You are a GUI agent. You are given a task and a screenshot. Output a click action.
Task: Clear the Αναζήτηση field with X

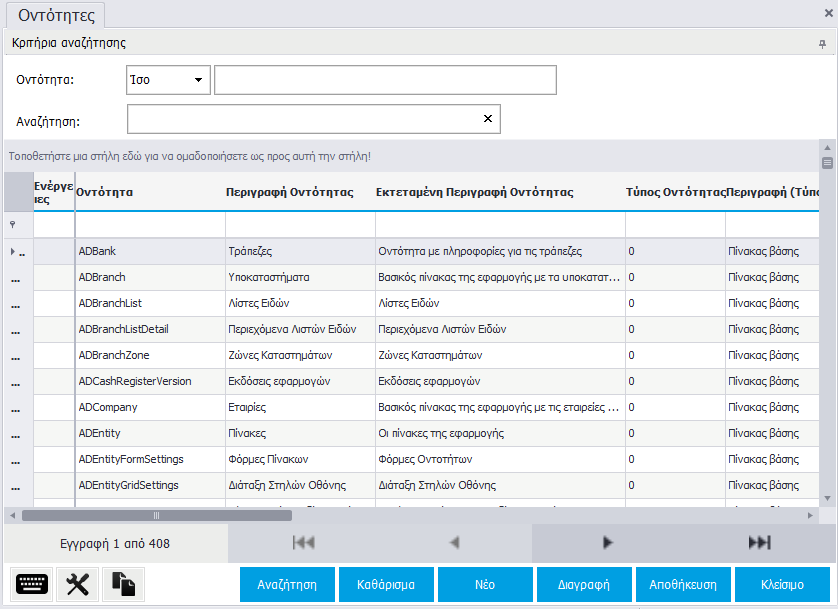(x=488, y=119)
